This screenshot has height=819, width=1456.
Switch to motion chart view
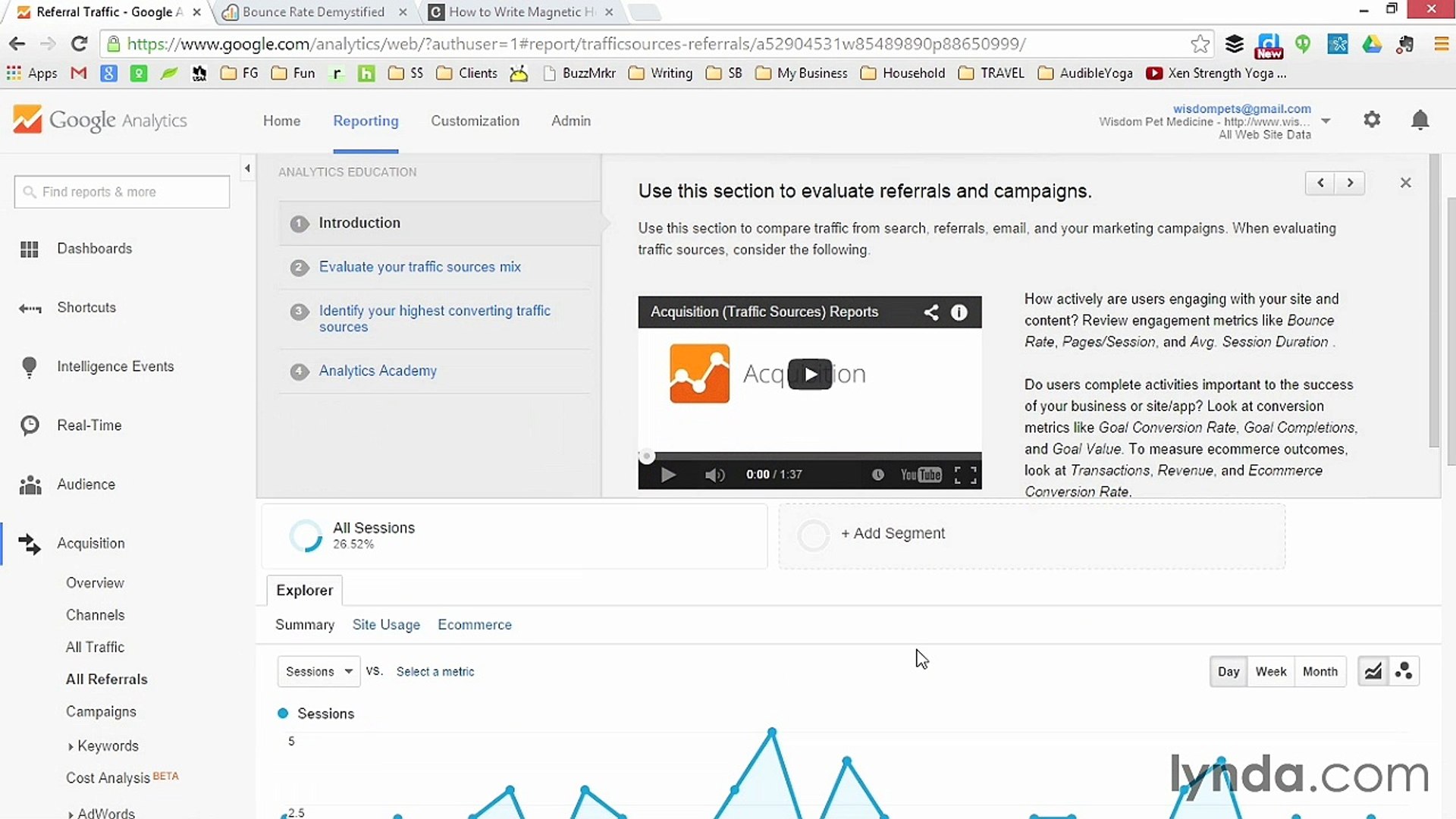(x=1404, y=671)
